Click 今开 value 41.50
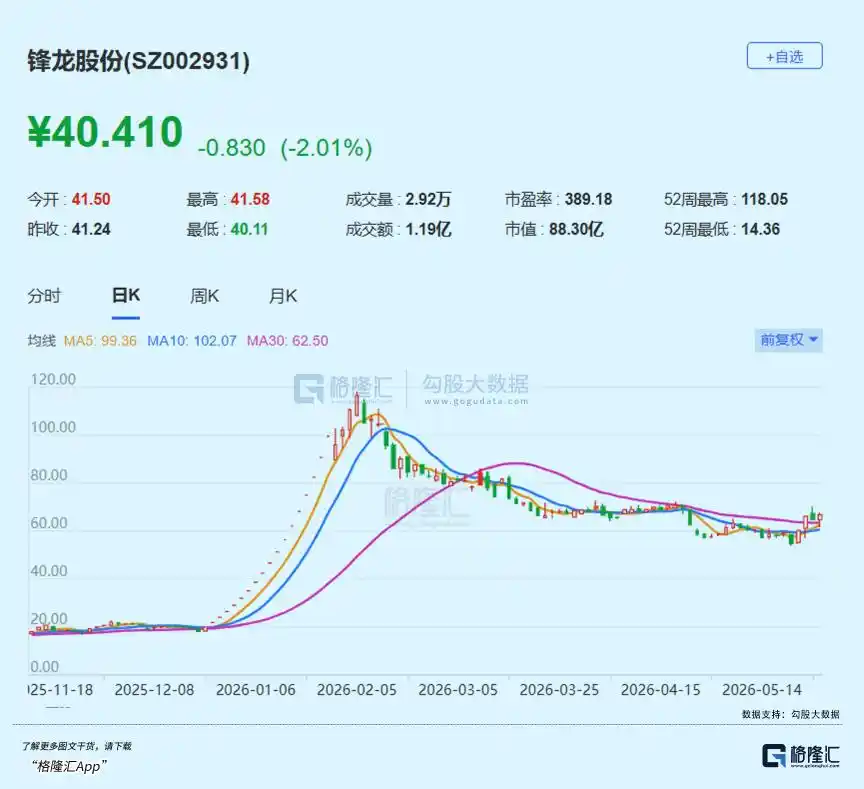The image size is (864, 789). [x=91, y=199]
